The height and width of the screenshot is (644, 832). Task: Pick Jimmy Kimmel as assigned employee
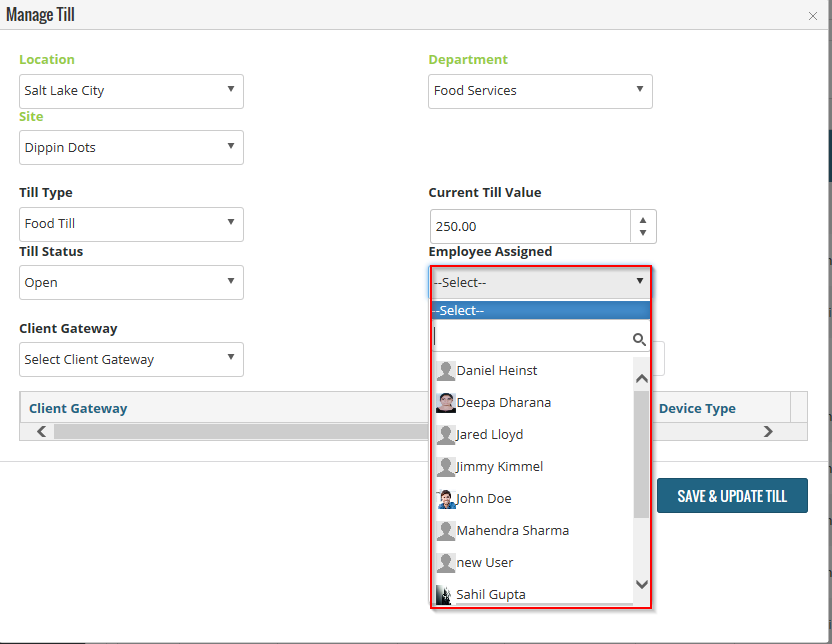[500, 467]
